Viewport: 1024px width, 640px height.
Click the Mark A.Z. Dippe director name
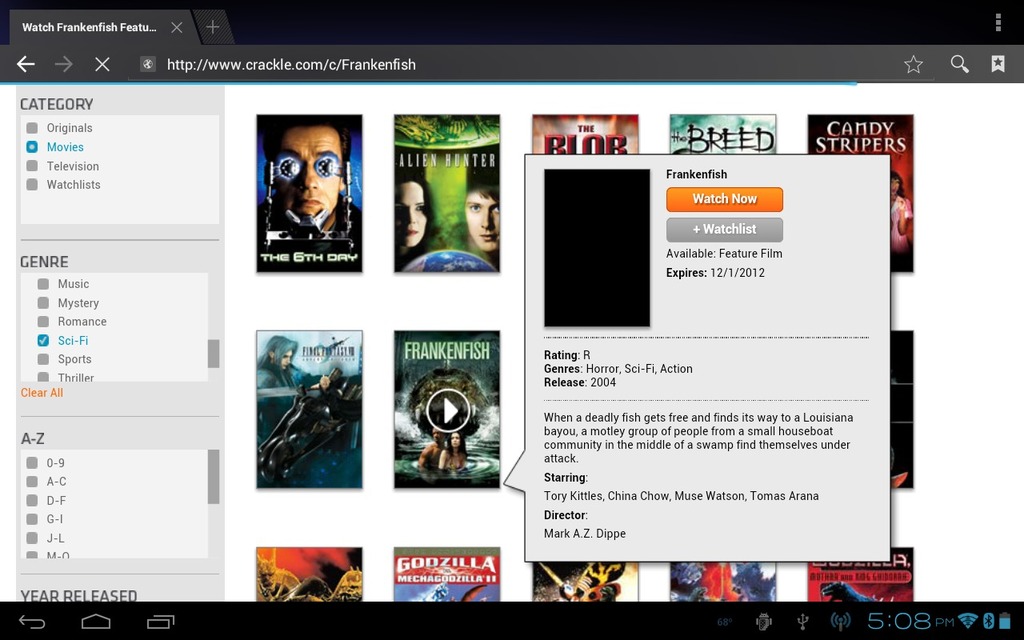(584, 534)
